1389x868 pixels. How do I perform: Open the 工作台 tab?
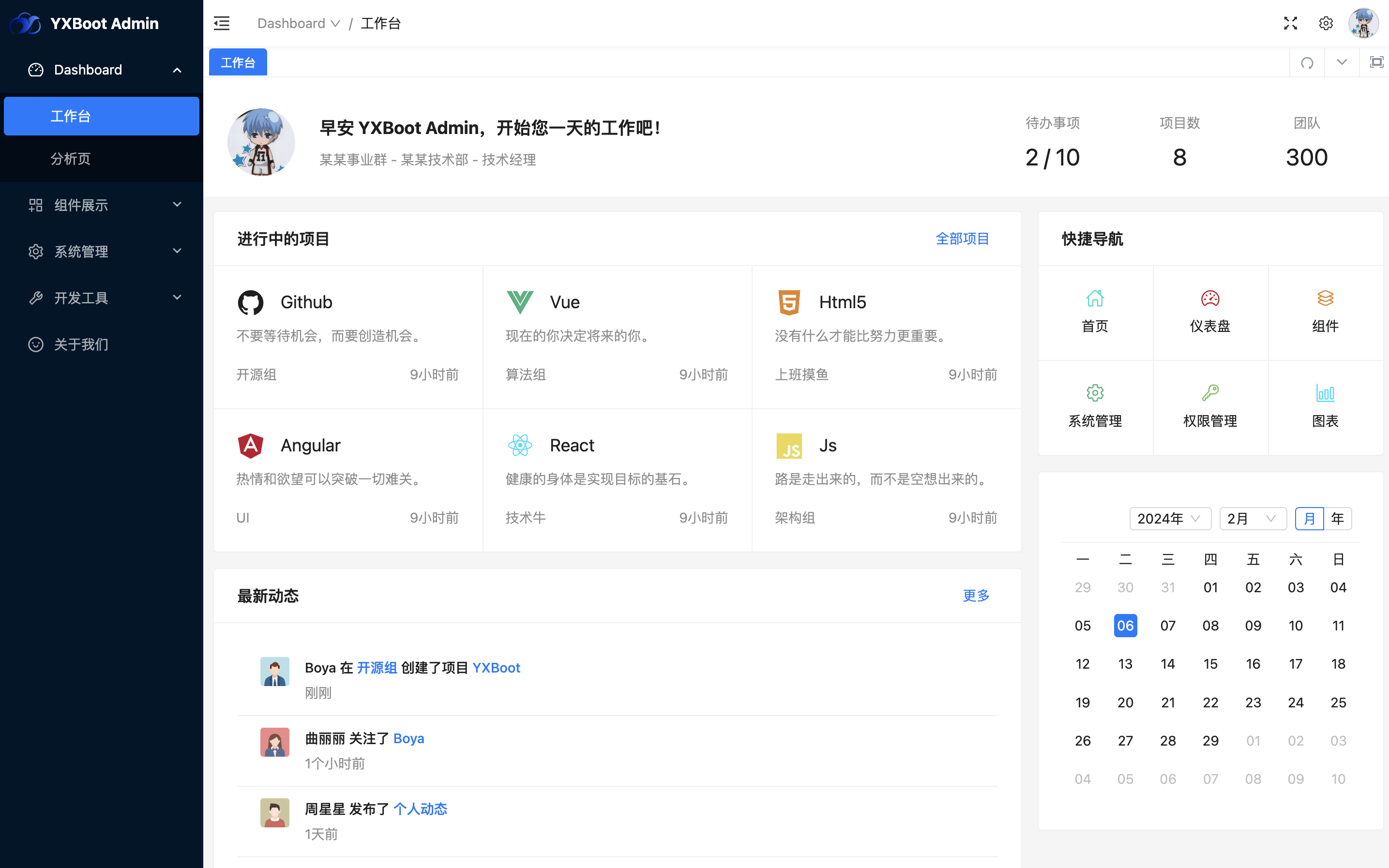(238, 62)
